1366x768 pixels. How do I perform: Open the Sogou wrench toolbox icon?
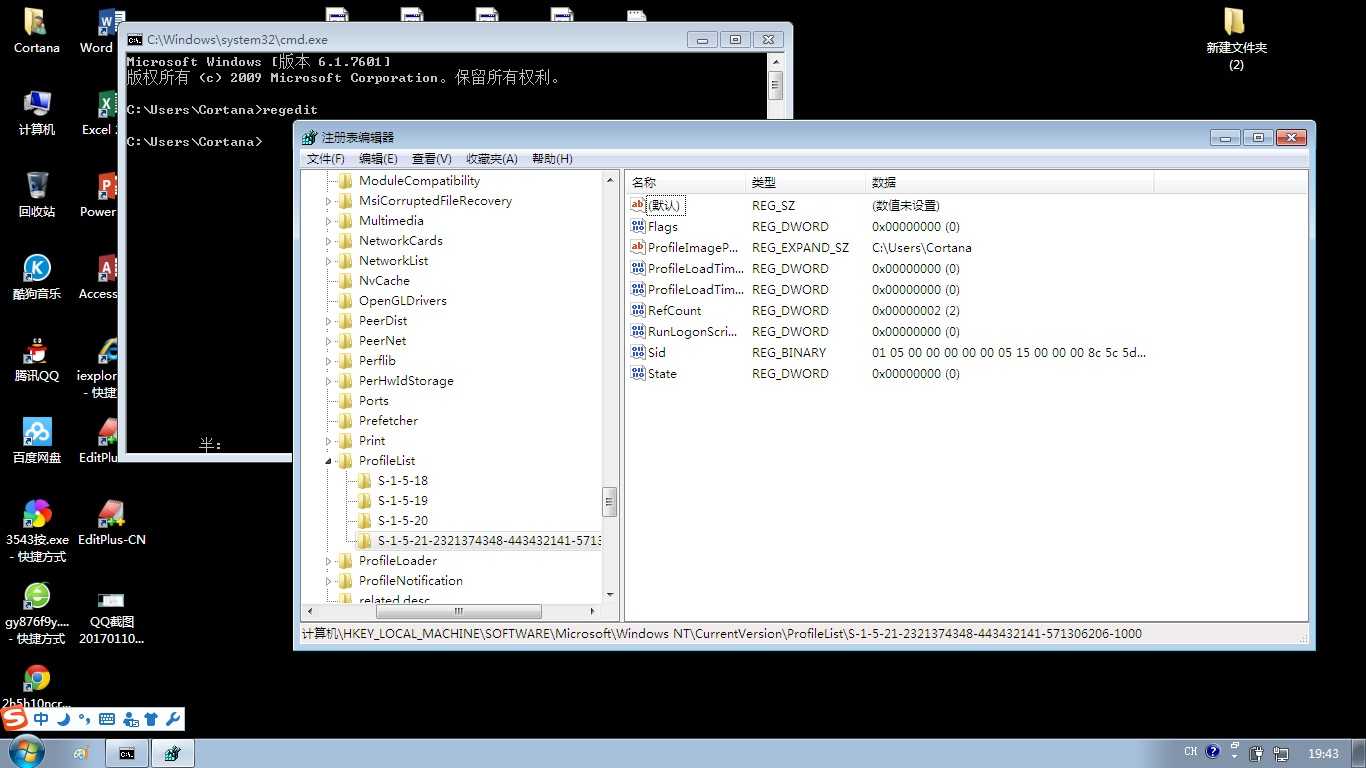pos(172,719)
